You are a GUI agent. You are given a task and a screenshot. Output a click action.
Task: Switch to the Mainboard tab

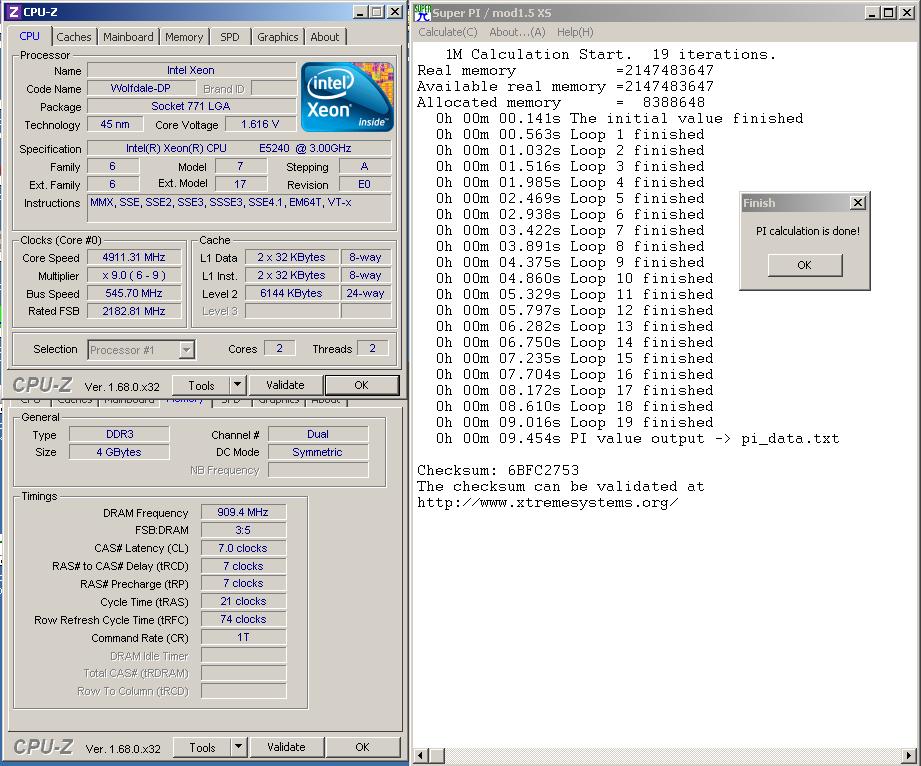click(x=128, y=37)
